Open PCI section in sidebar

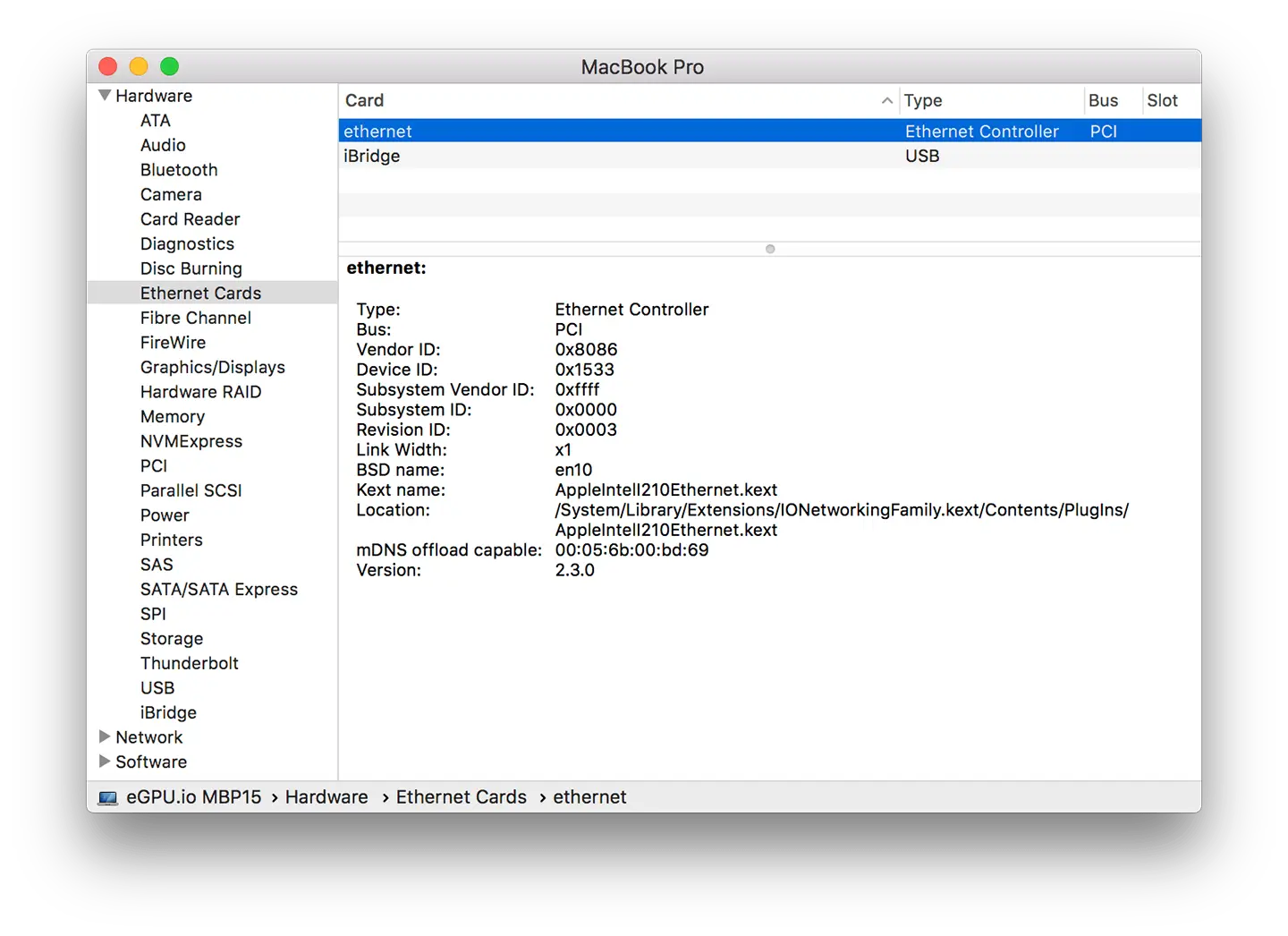154,466
